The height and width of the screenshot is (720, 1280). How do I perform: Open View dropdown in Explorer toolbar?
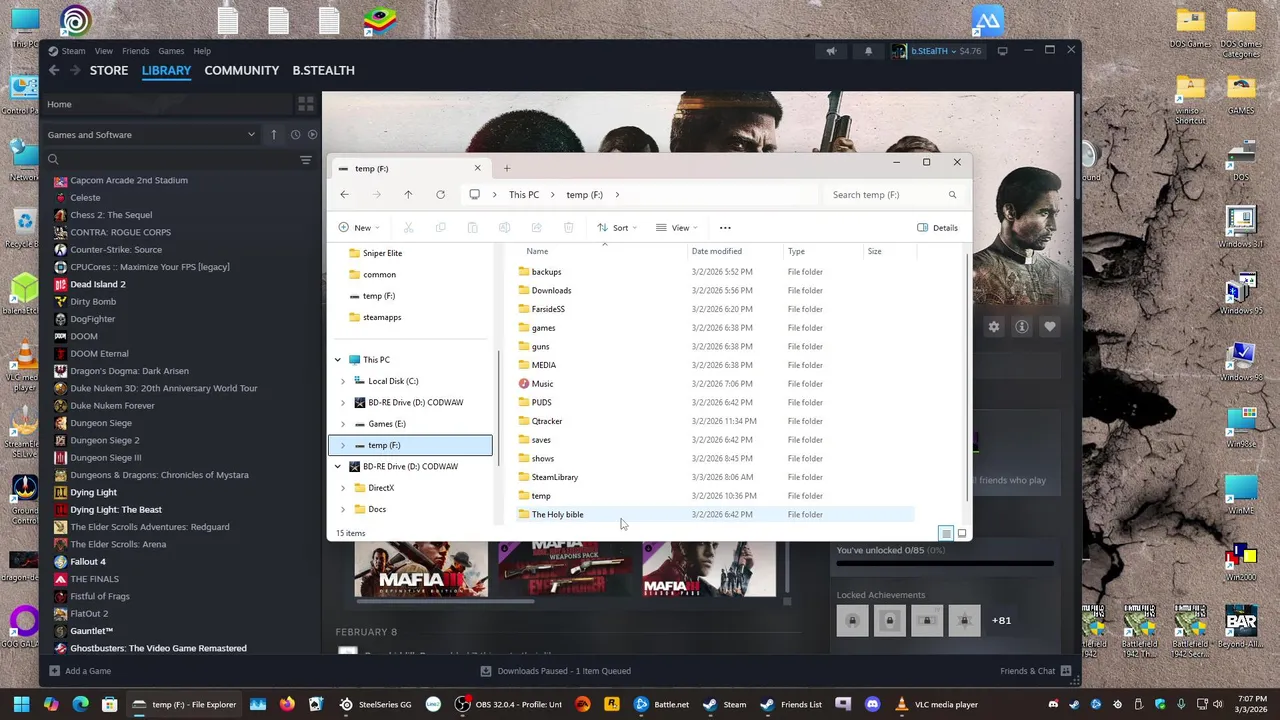(677, 228)
